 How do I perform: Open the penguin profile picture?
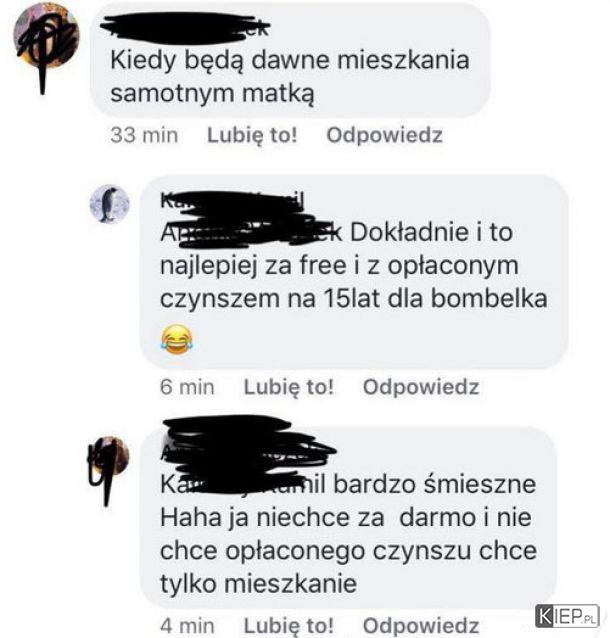click(109, 203)
